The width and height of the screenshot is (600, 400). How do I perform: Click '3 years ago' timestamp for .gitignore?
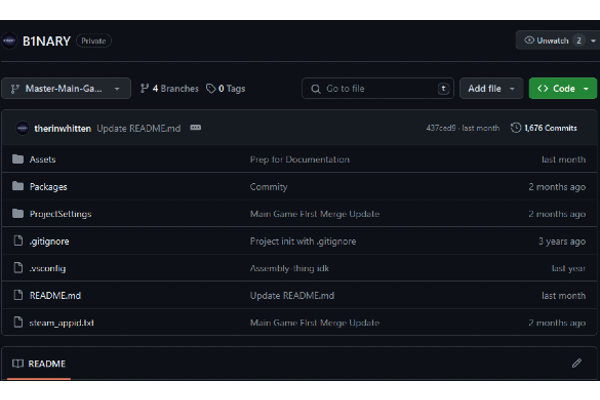562,242
